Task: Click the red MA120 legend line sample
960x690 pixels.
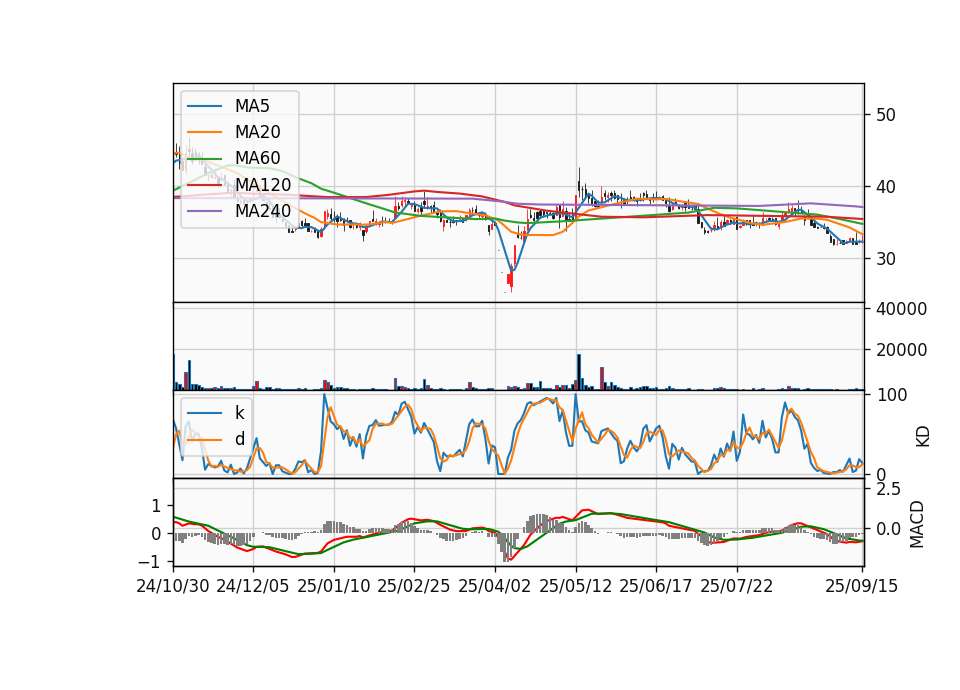Action: tap(204, 185)
